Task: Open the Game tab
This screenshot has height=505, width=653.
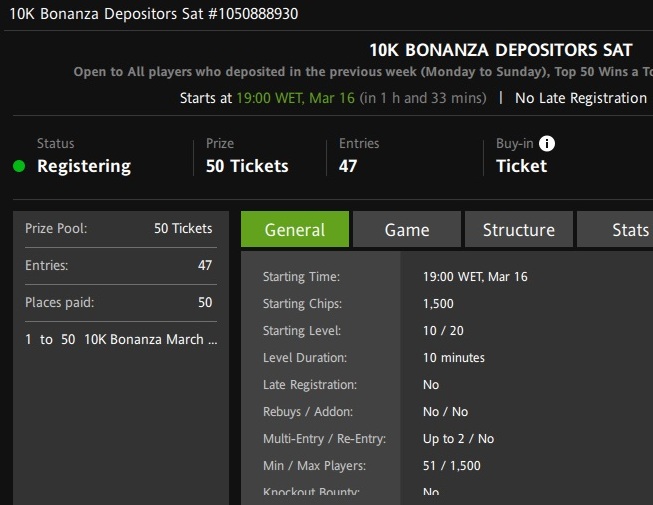Action: pyautogui.click(x=407, y=230)
